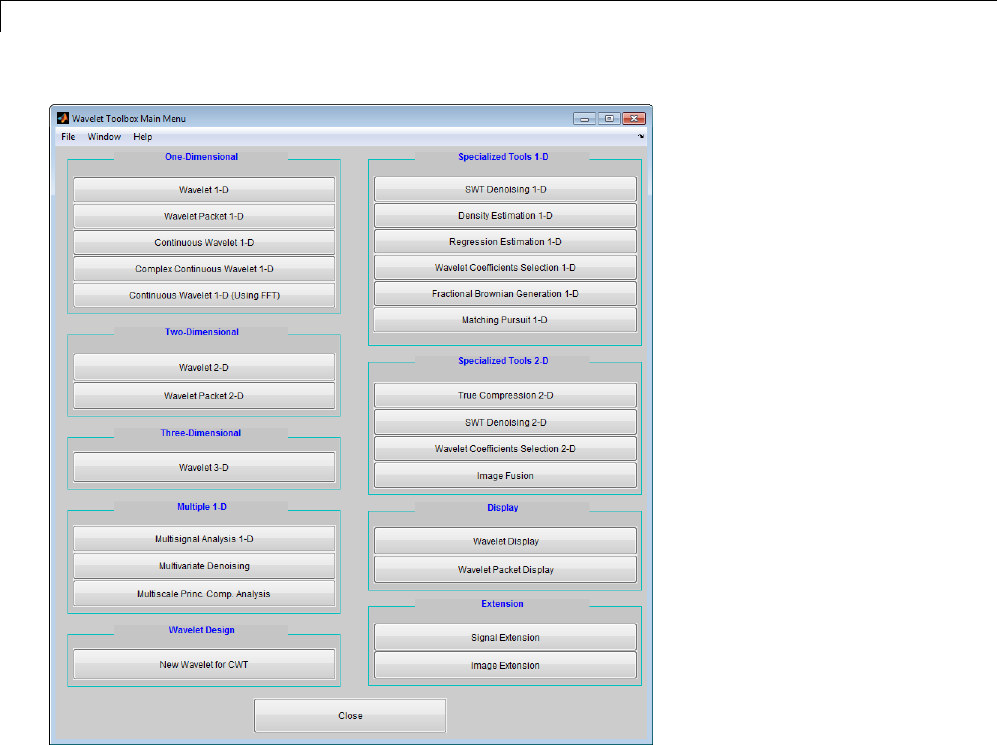Click the Specialized Tools 2-D heading
The image size is (997, 745).
click(503, 360)
